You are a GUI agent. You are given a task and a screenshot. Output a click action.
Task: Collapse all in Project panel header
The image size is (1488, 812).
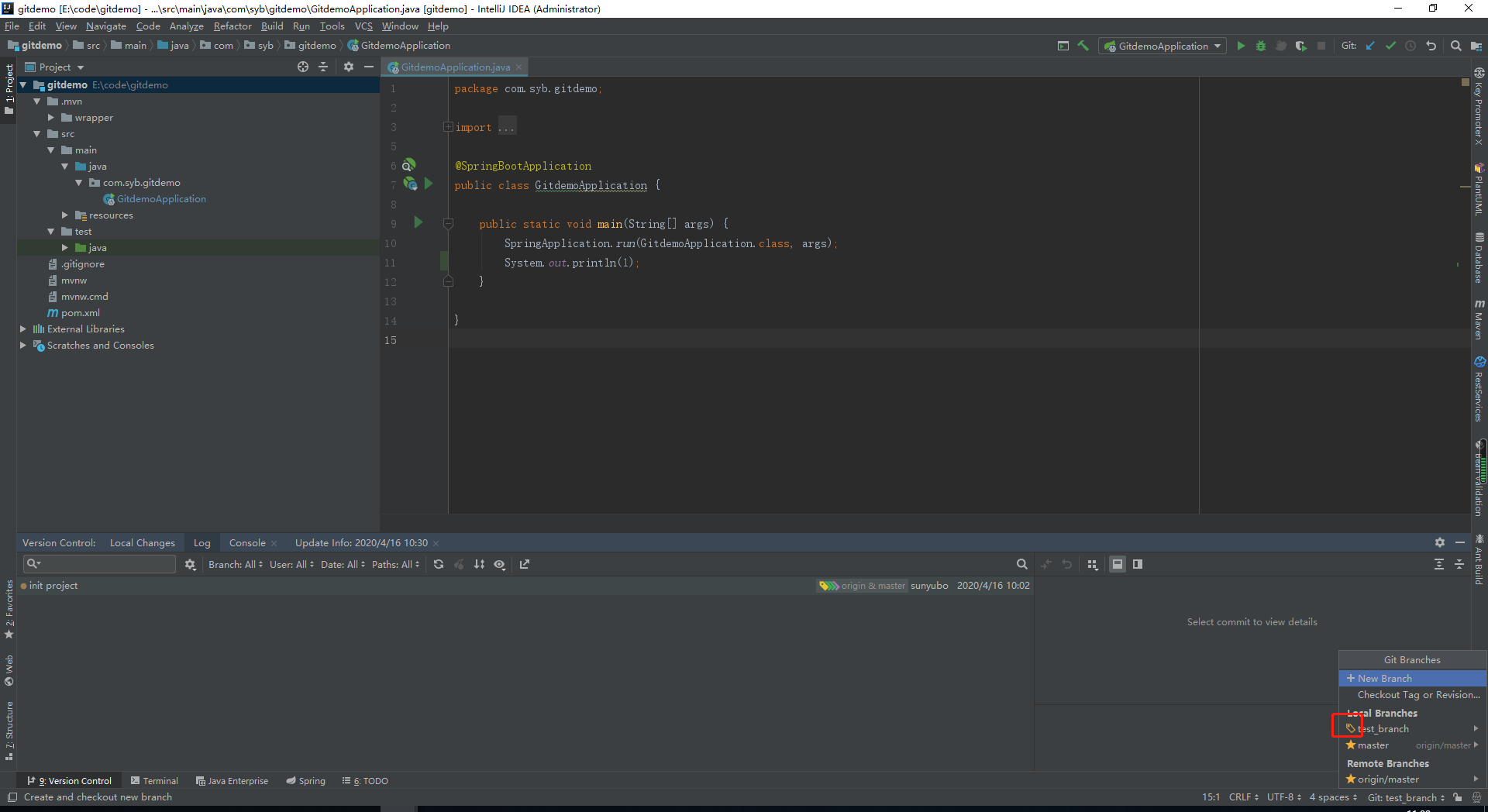coord(323,67)
